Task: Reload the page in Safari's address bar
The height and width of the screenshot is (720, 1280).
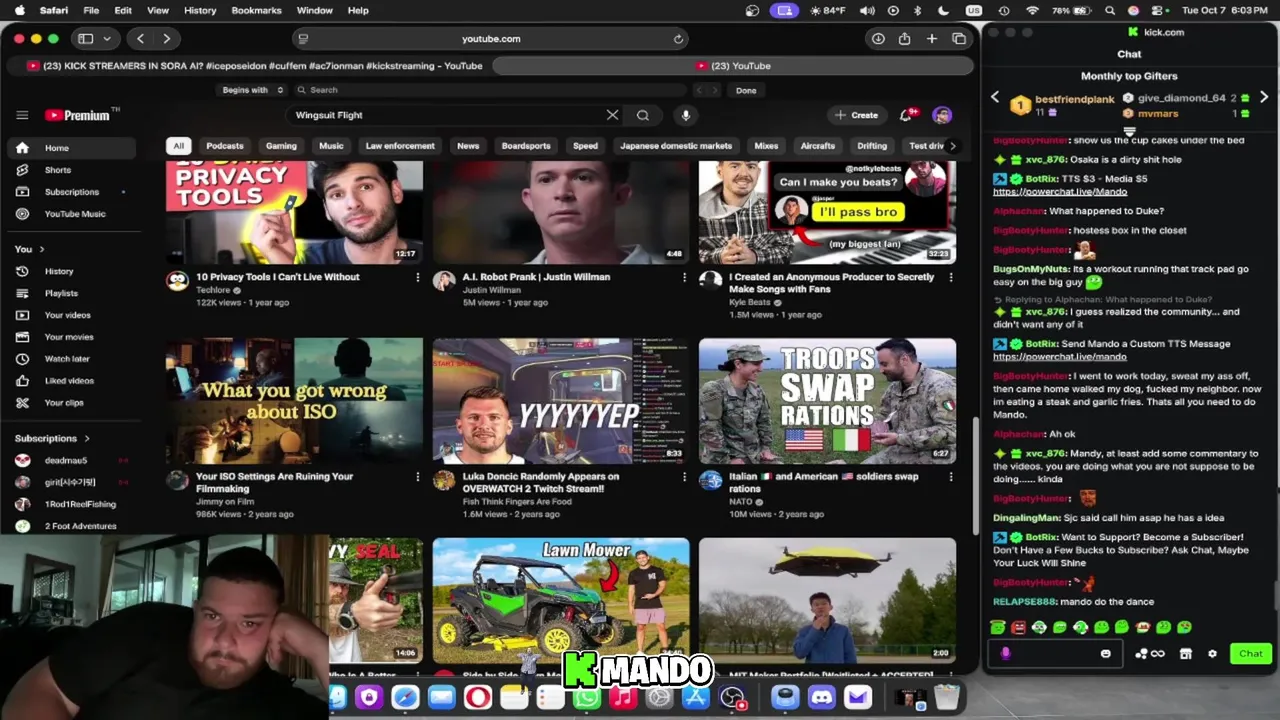Action: tap(678, 39)
